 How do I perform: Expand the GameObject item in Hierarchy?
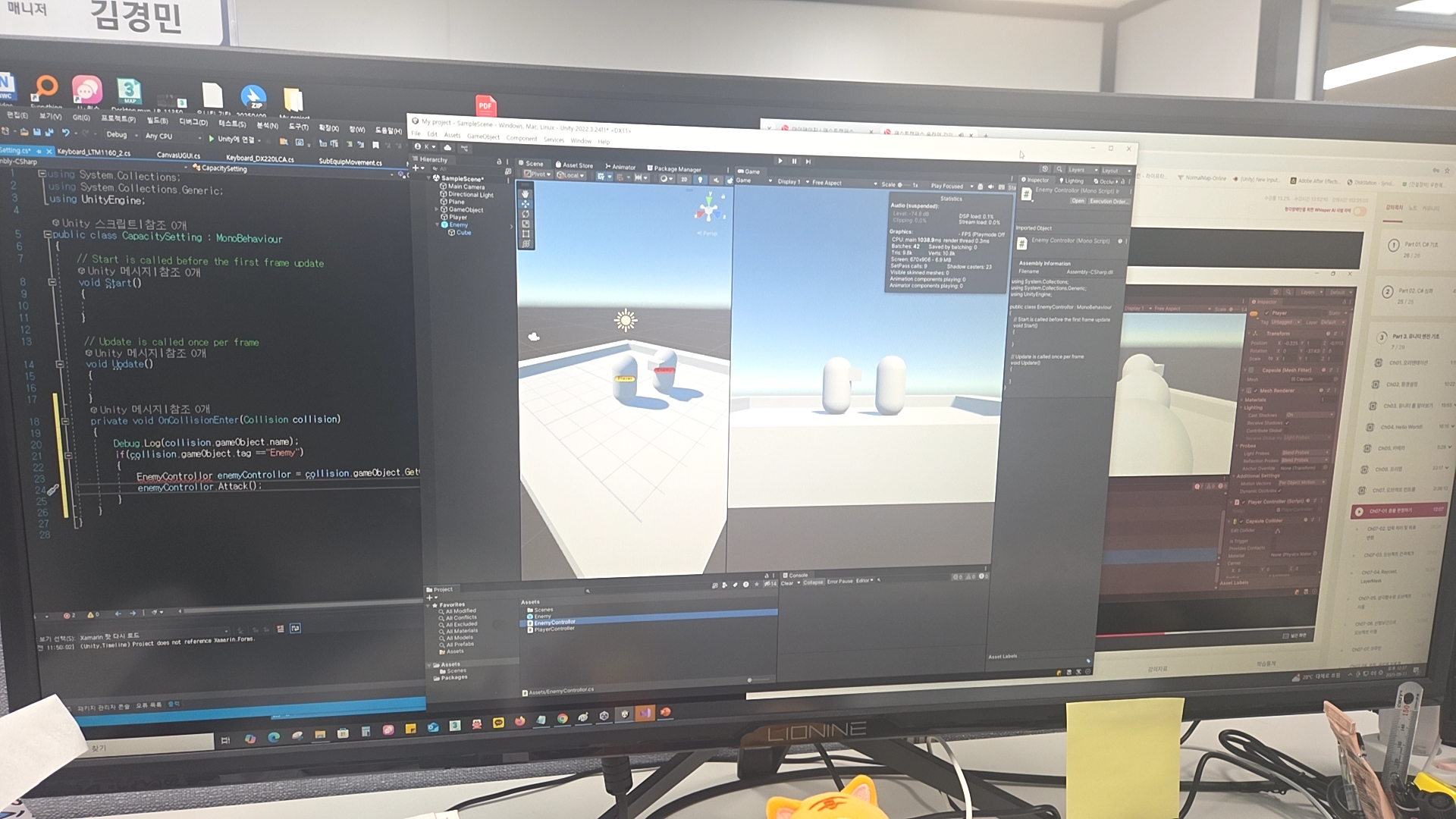437,209
